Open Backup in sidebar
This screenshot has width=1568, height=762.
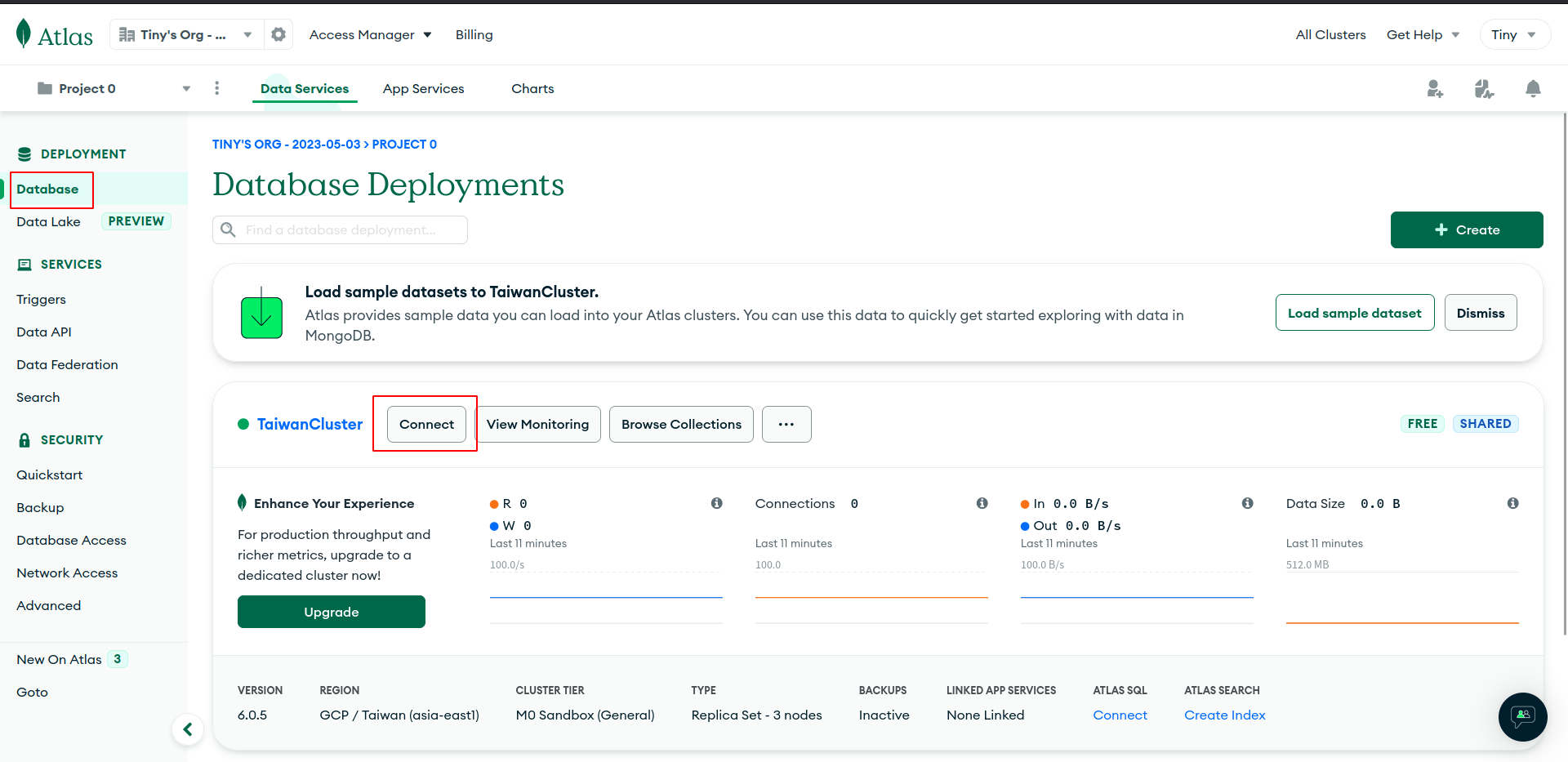[40, 507]
